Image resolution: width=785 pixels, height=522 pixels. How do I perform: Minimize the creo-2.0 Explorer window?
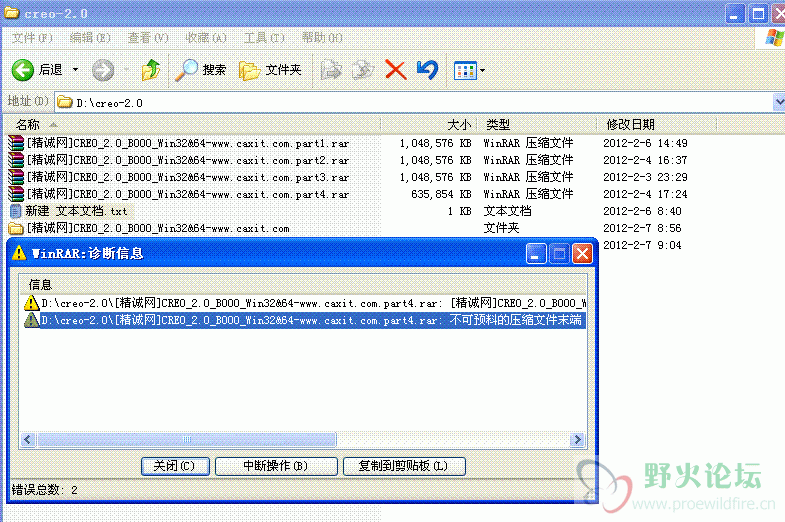[734, 14]
